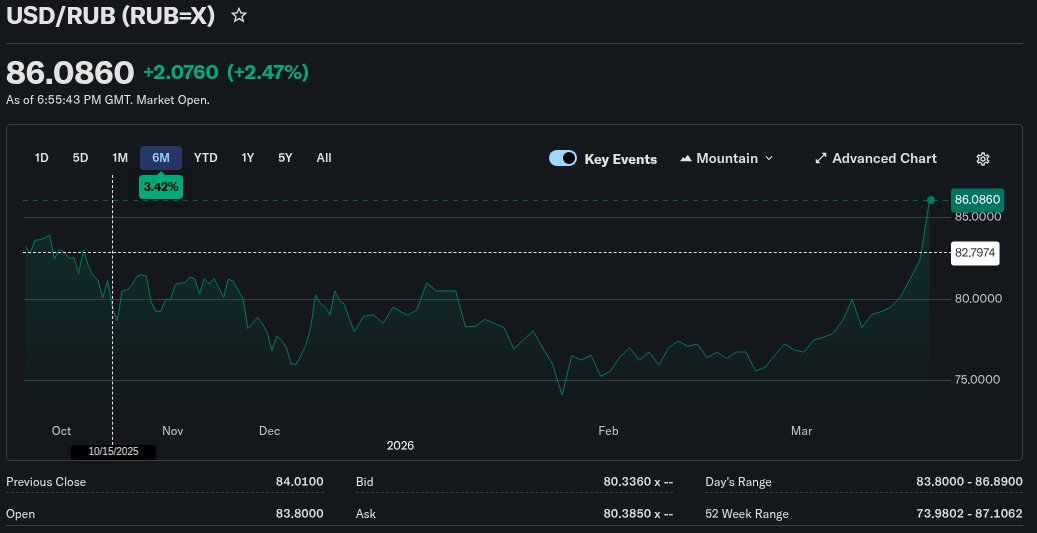Click the Day's Range value 83.8000 - 86.8900
This screenshot has width=1037, height=533.
[x=970, y=482]
